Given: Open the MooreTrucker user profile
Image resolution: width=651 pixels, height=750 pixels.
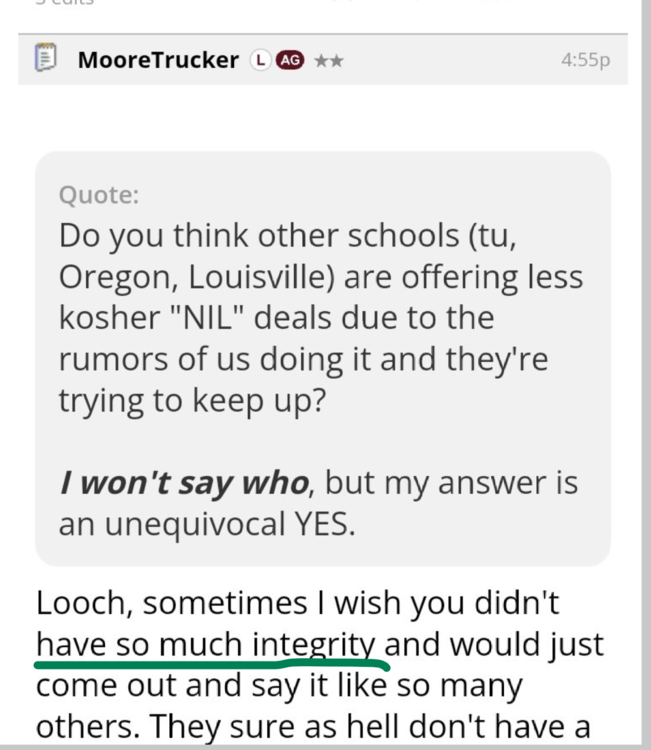Looking at the screenshot, I should coord(158,60).
